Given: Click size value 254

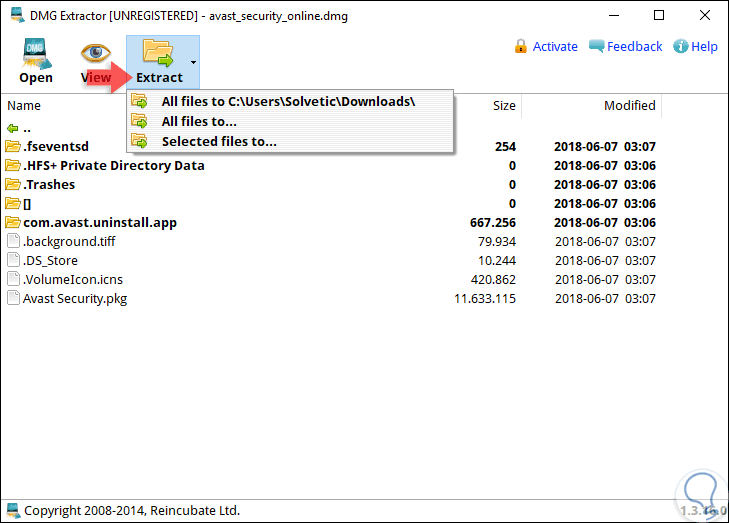Looking at the screenshot, I should 505,147.
